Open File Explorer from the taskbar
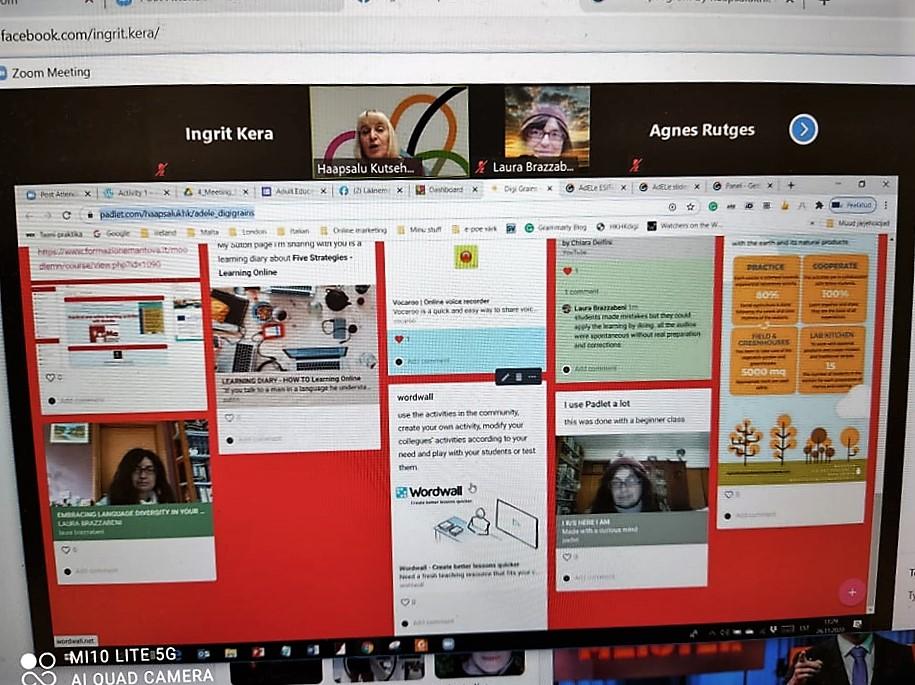Viewport: 915px width, 685px height. tap(231, 652)
